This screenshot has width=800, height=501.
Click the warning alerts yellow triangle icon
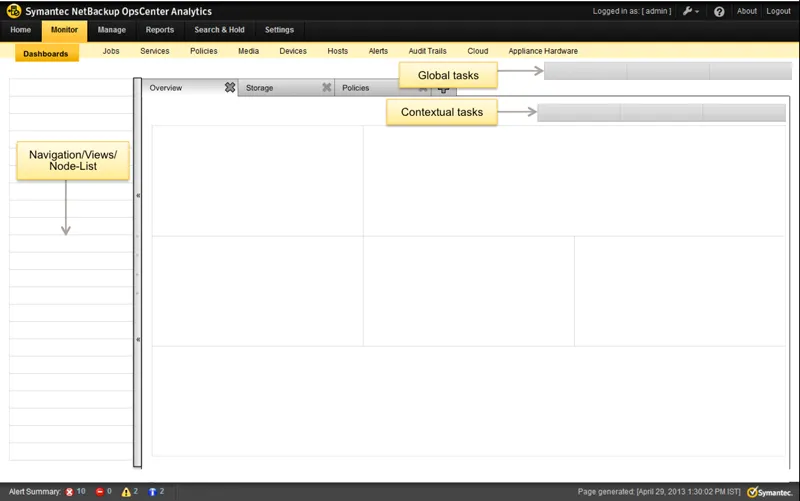[x=126, y=492]
